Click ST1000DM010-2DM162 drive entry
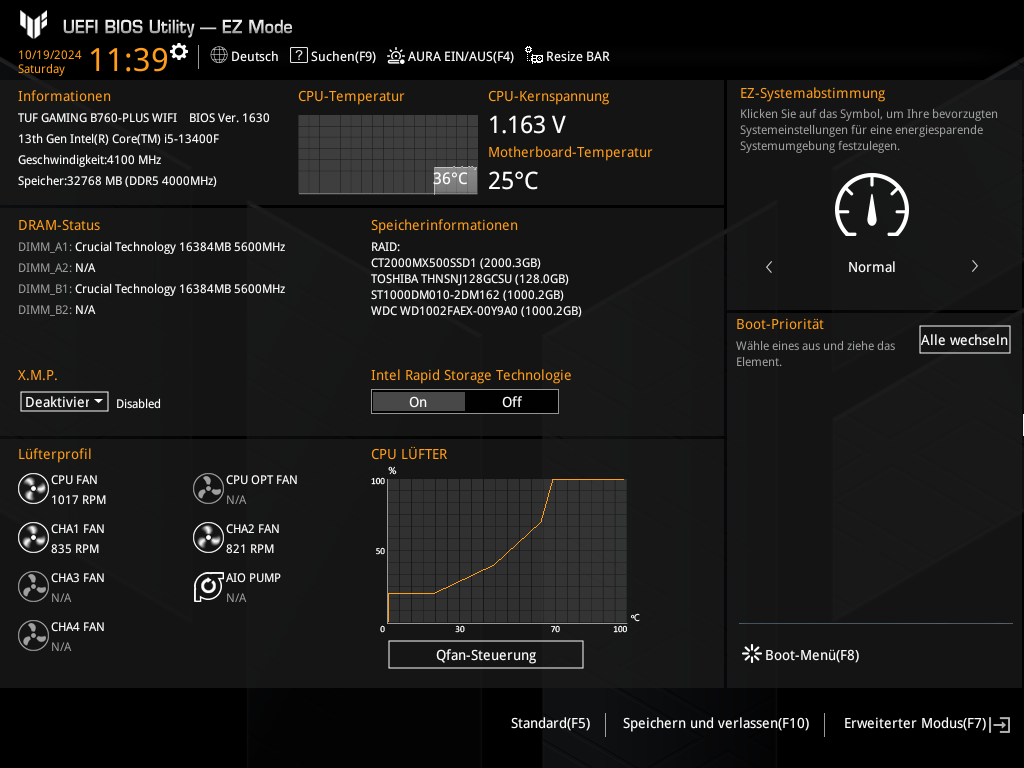This screenshot has height=768, width=1024. click(467, 295)
